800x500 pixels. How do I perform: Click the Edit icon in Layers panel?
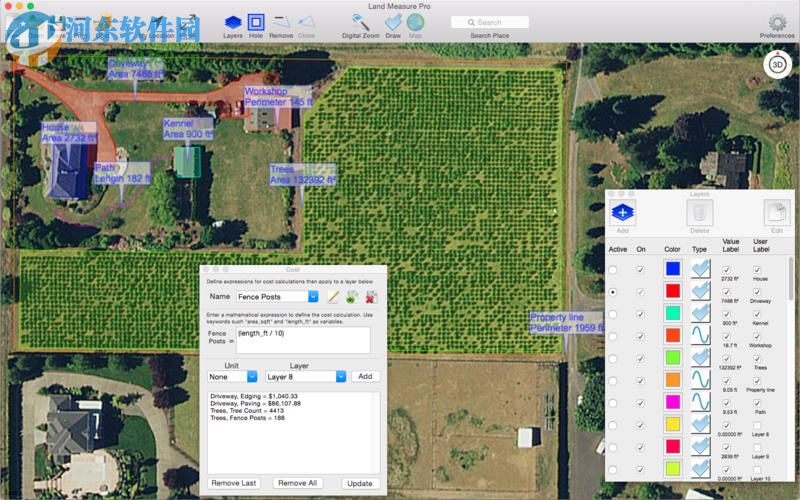point(777,212)
